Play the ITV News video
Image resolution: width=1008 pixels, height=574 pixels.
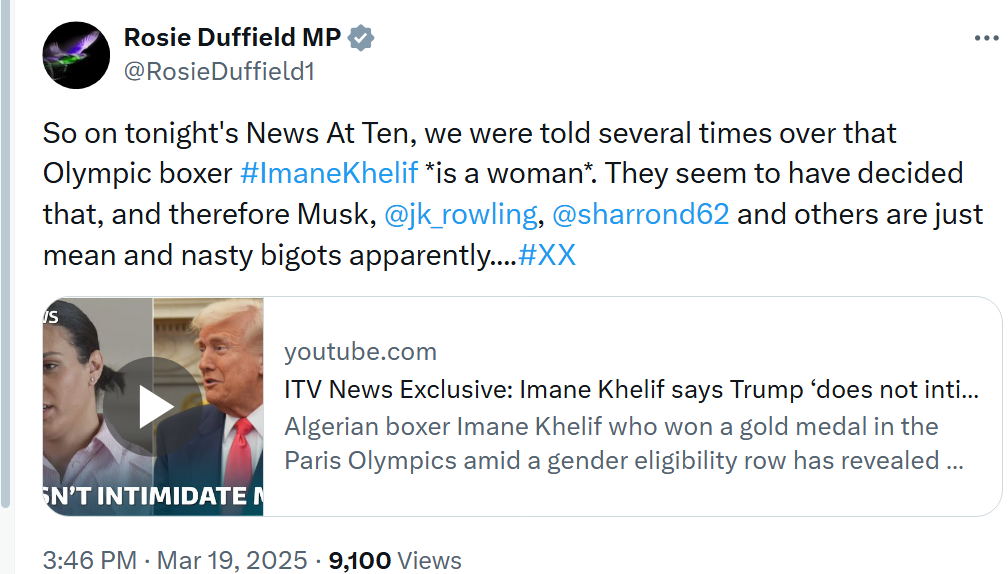(x=153, y=406)
